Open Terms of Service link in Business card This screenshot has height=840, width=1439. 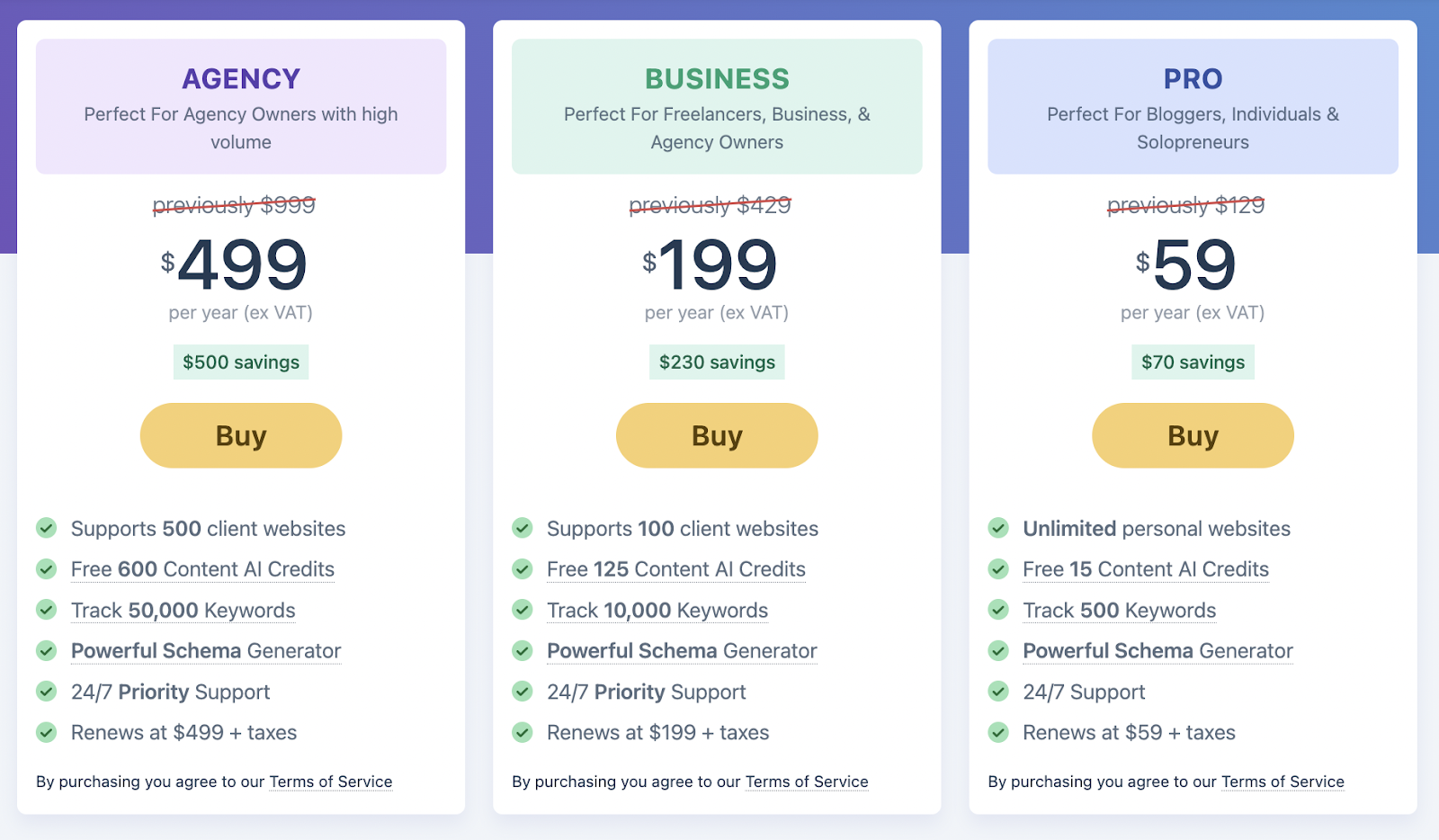tap(807, 782)
